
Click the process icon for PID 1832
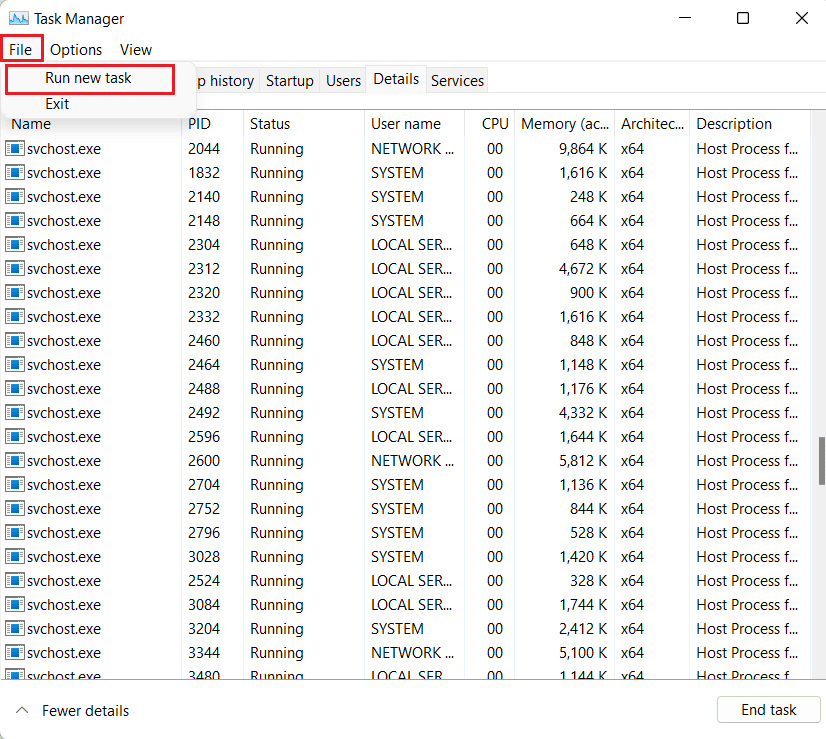[x=15, y=173]
